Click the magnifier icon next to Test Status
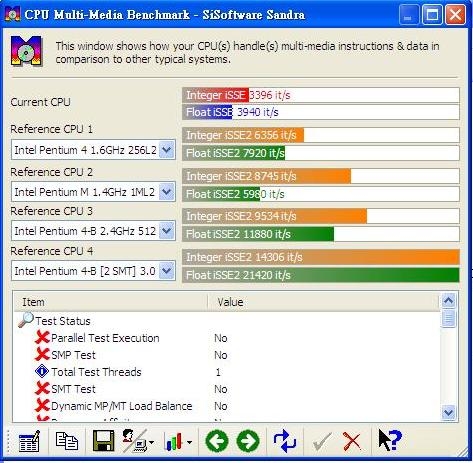Image resolution: width=473 pixels, height=463 pixels. tap(26, 320)
